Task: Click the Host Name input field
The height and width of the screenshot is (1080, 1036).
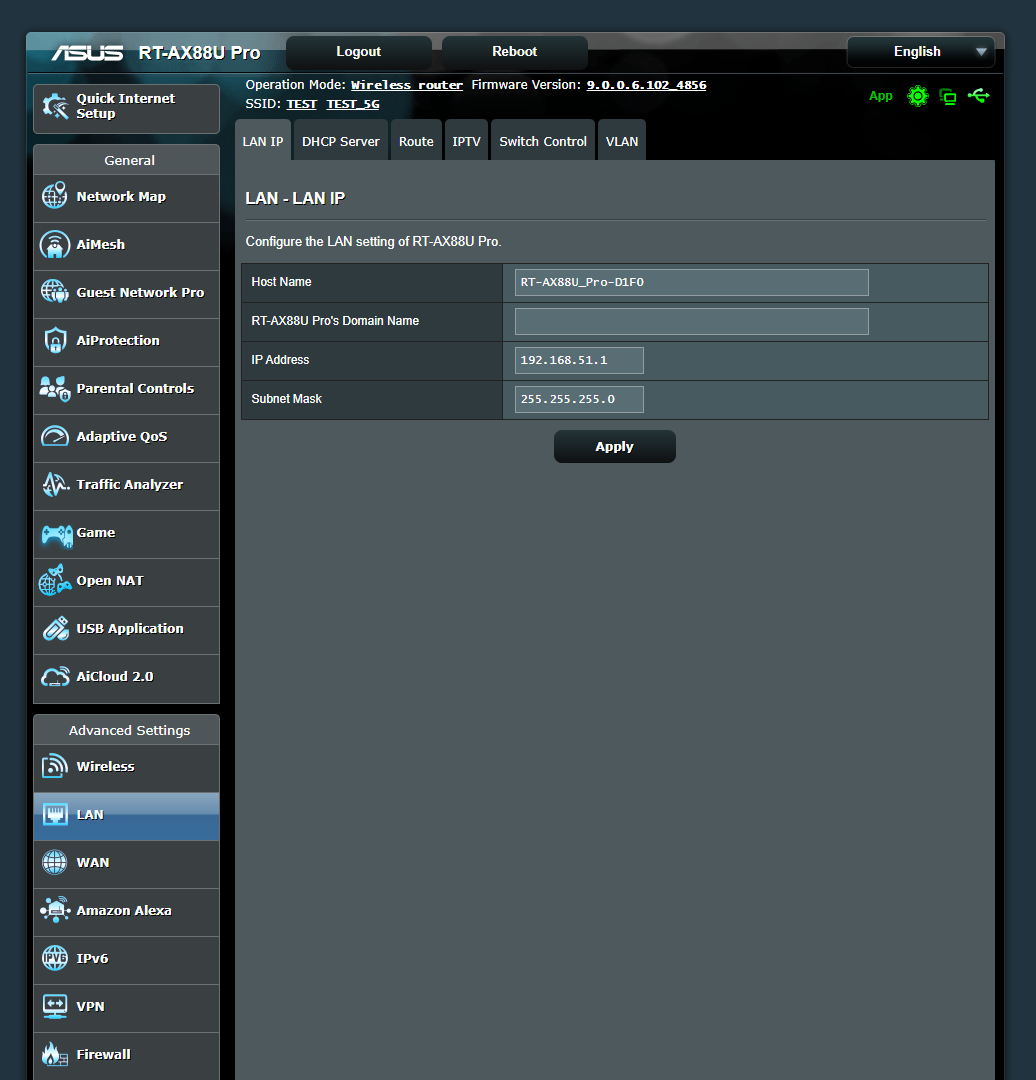Action: click(x=692, y=282)
